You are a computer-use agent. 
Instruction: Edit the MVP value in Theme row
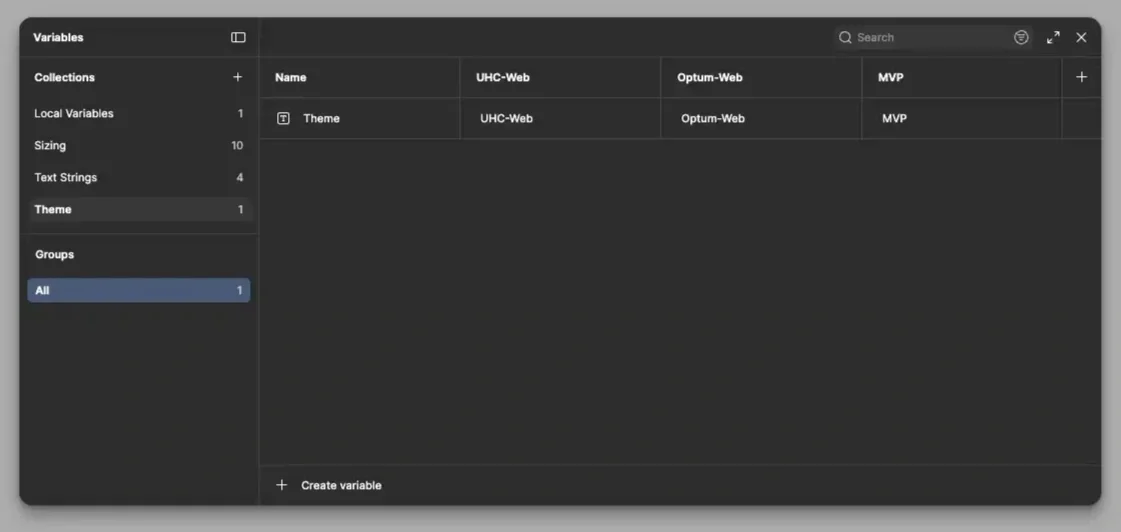coord(962,119)
